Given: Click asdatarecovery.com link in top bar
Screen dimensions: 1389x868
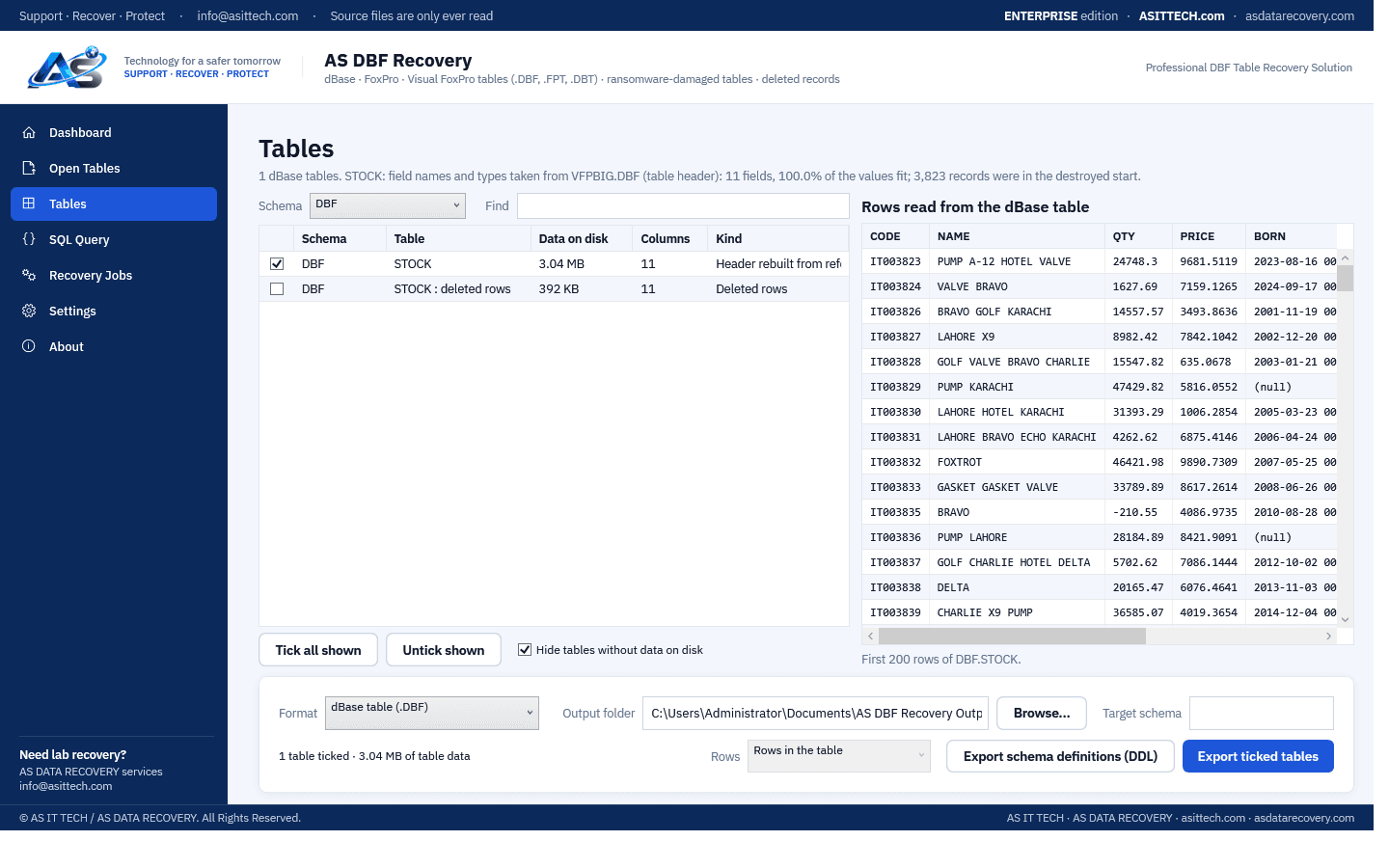Looking at the screenshot, I should (1299, 15).
